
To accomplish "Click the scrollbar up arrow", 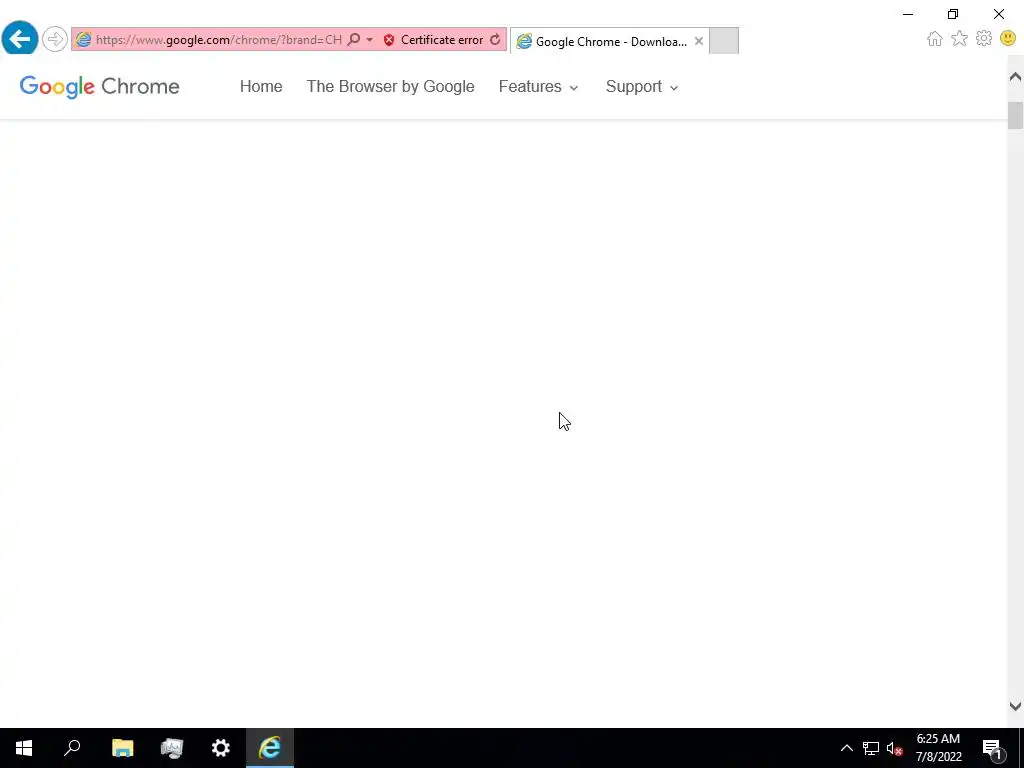I will [1015, 77].
